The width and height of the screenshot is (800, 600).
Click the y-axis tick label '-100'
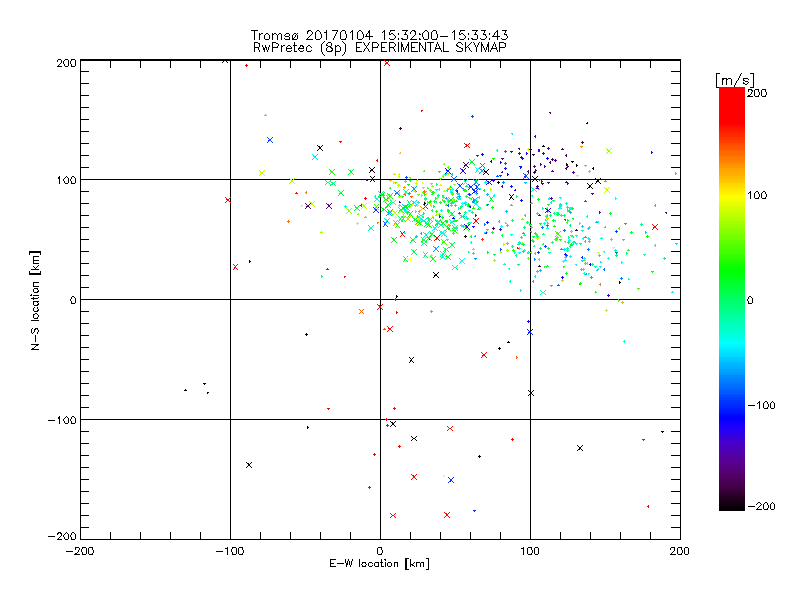click(x=62, y=420)
